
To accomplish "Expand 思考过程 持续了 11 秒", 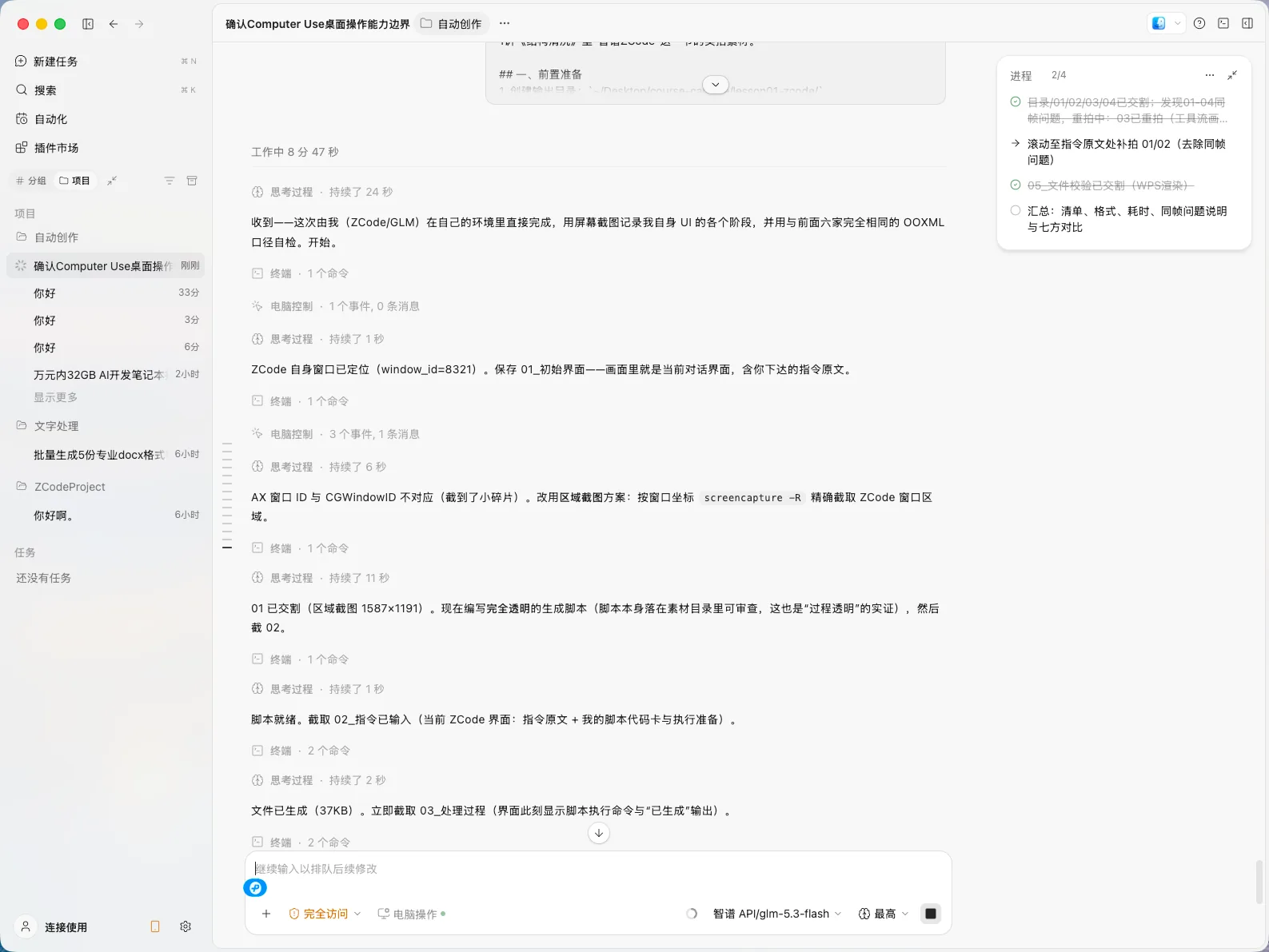I will point(321,578).
